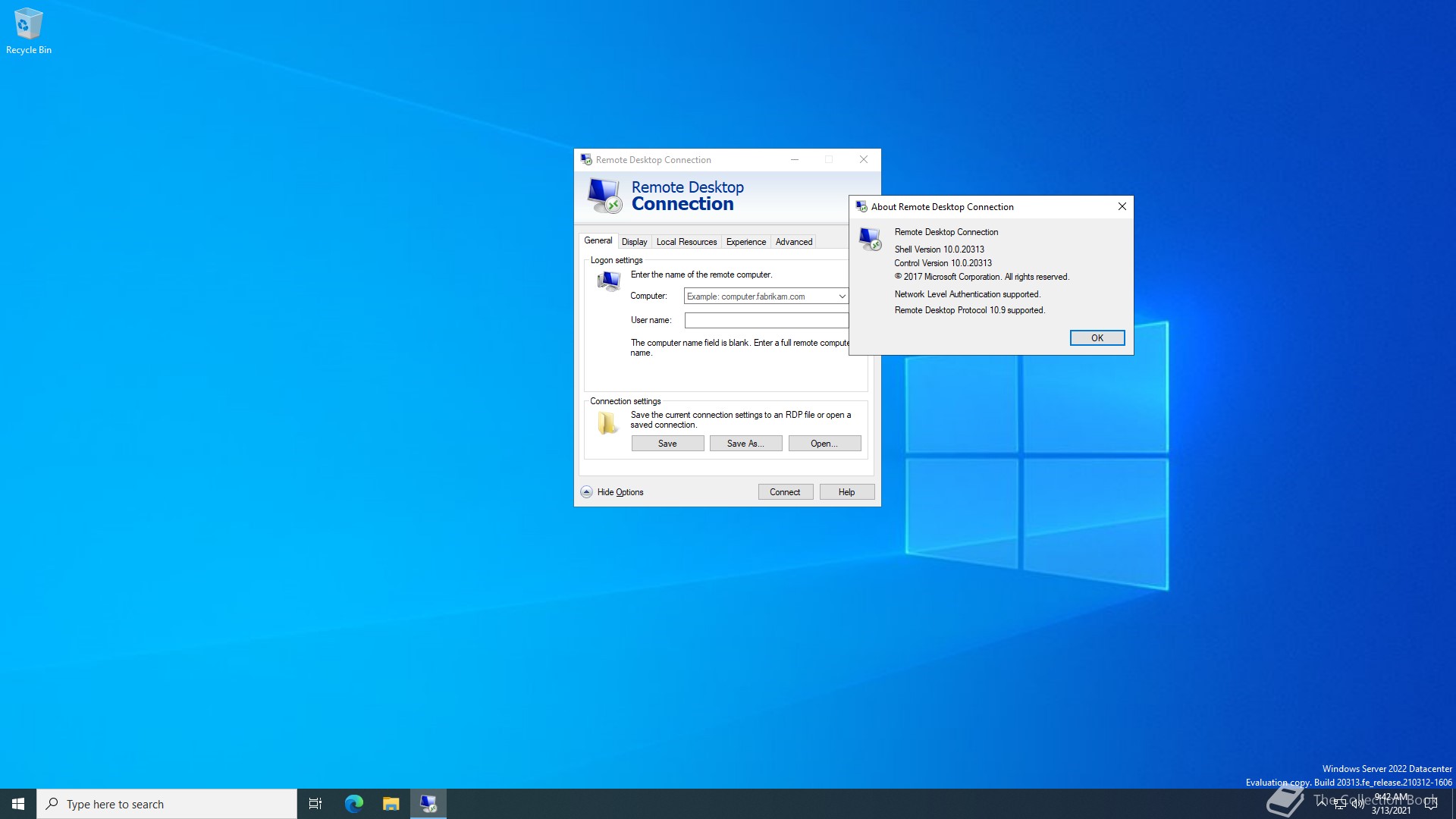This screenshot has height=819, width=1456.
Task: Click the Save button
Action: (x=667, y=444)
